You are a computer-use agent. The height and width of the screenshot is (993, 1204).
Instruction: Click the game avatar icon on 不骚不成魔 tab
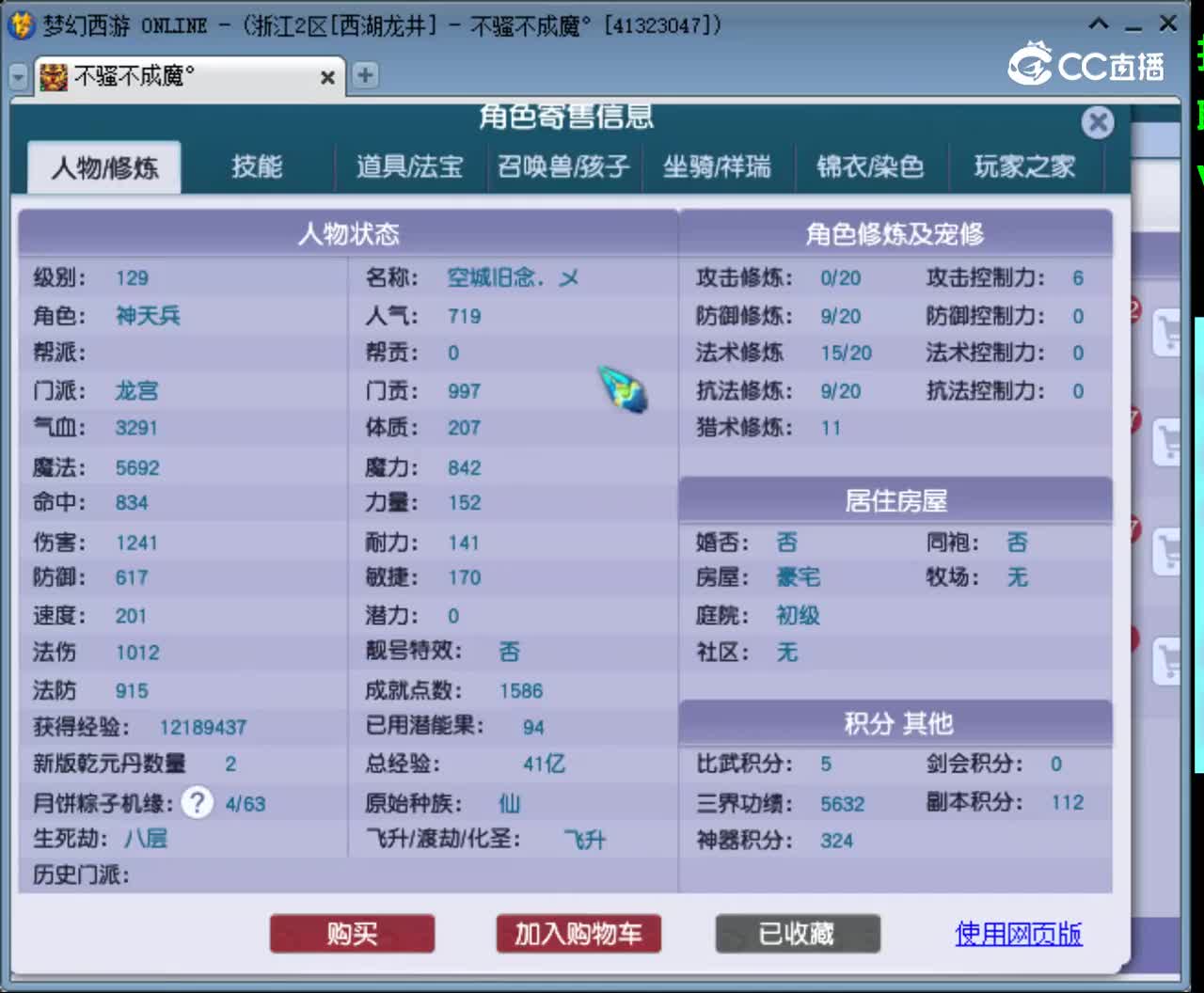tap(54, 76)
